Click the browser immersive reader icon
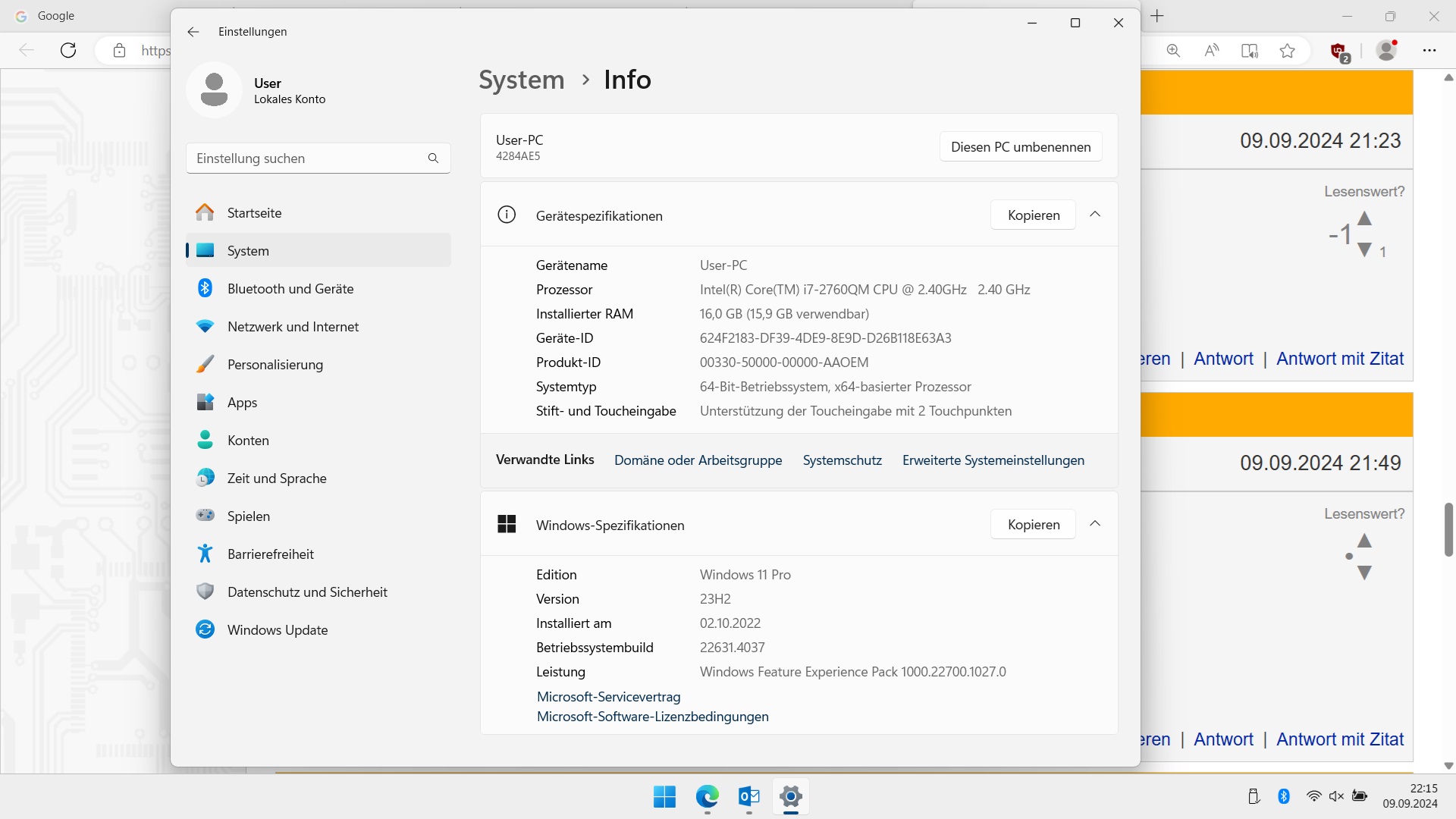Image resolution: width=1456 pixels, height=819 pixels. point(1250,51)
